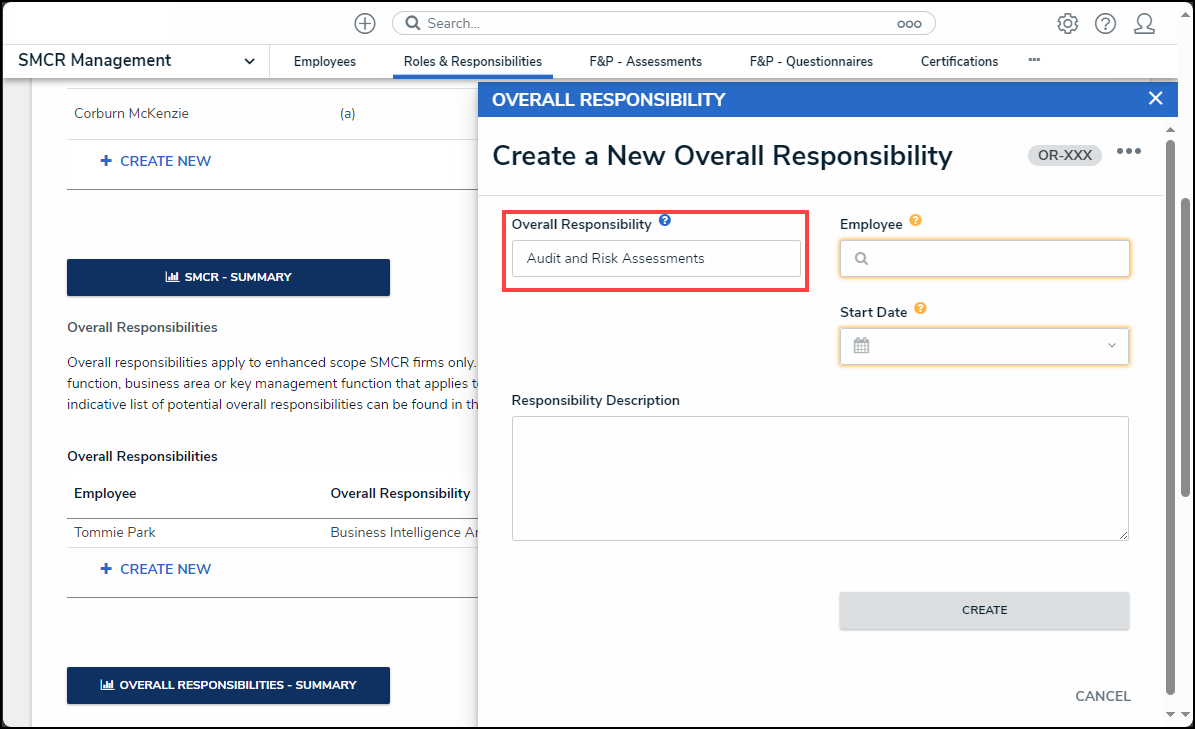Click the Overall Responsibility help tooltip icon

tap(665, 221)
